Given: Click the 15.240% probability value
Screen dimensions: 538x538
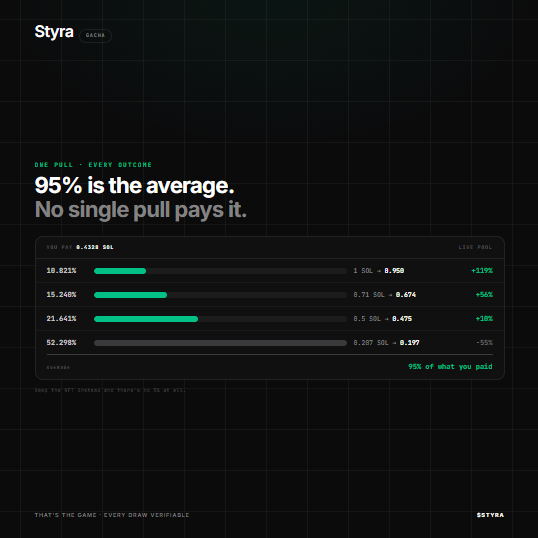Looking at the screenshot, I should tap(61, 295).
